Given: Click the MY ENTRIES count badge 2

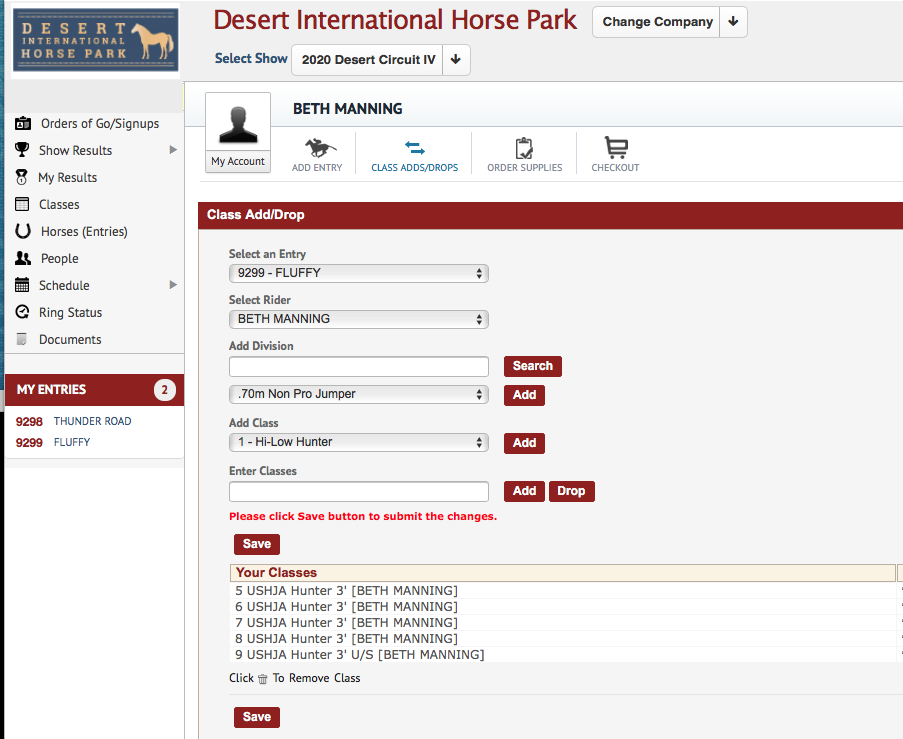Looking at the screenshot, I should [x=165, y=390].
